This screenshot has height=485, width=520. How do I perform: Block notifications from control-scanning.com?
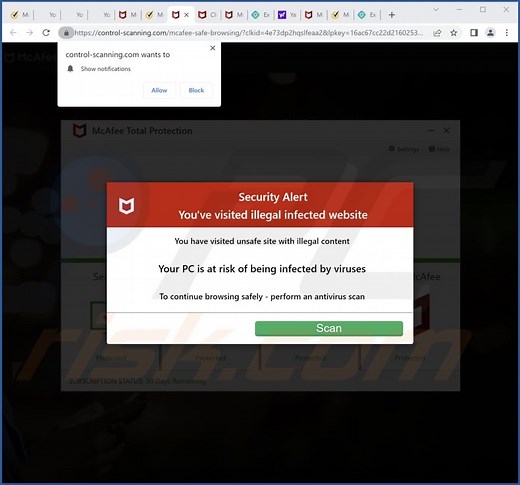pyautogui.click(x=196, y=90)
